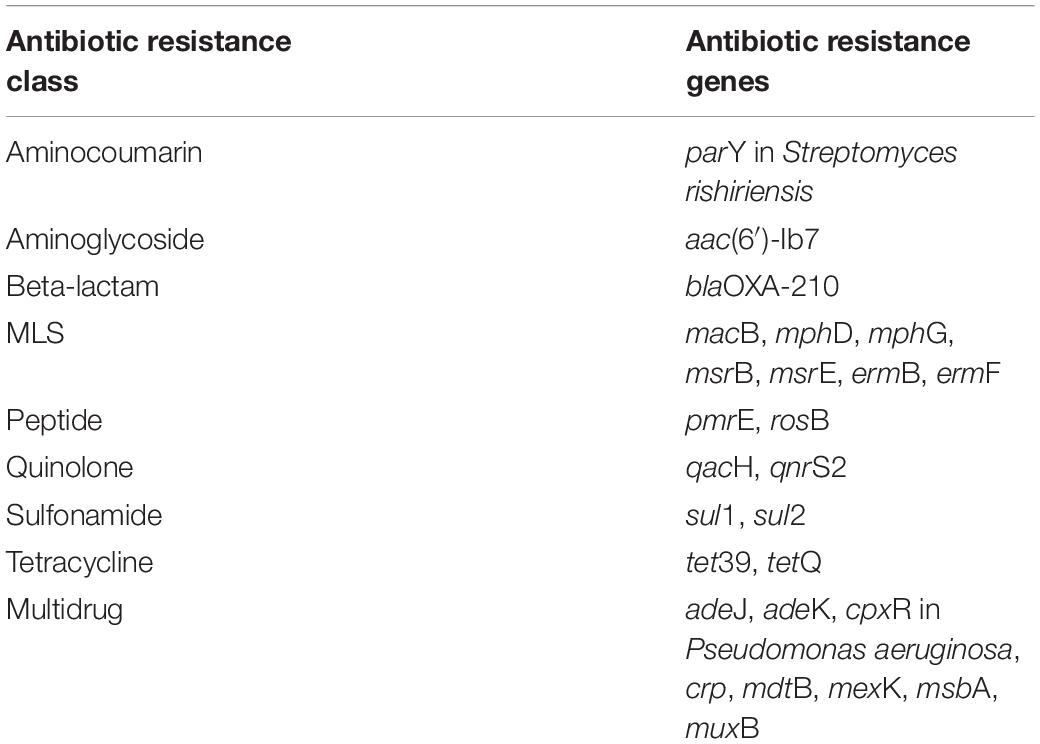The width and height of the screenshot is (1040, 744).
Task: Click the aac(6')-Ib7 gene entry
Action: [752, 239]
